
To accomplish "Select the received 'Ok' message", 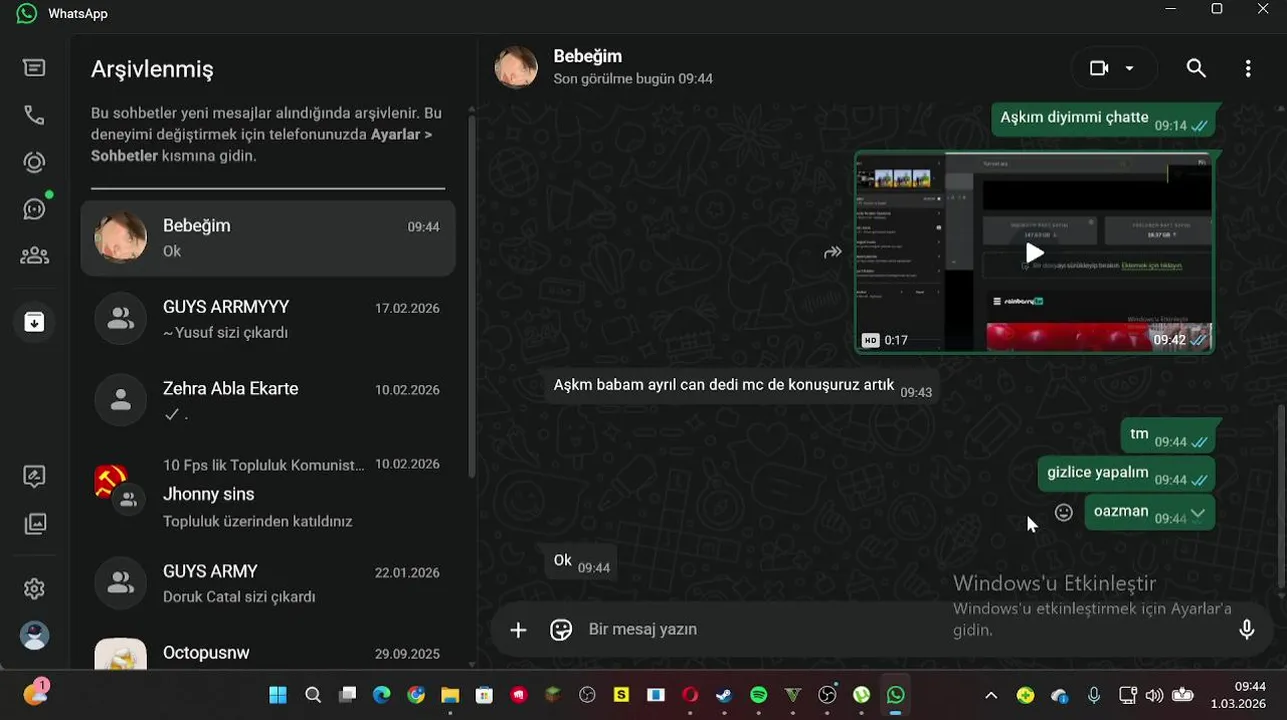I will tap(580, 561).
